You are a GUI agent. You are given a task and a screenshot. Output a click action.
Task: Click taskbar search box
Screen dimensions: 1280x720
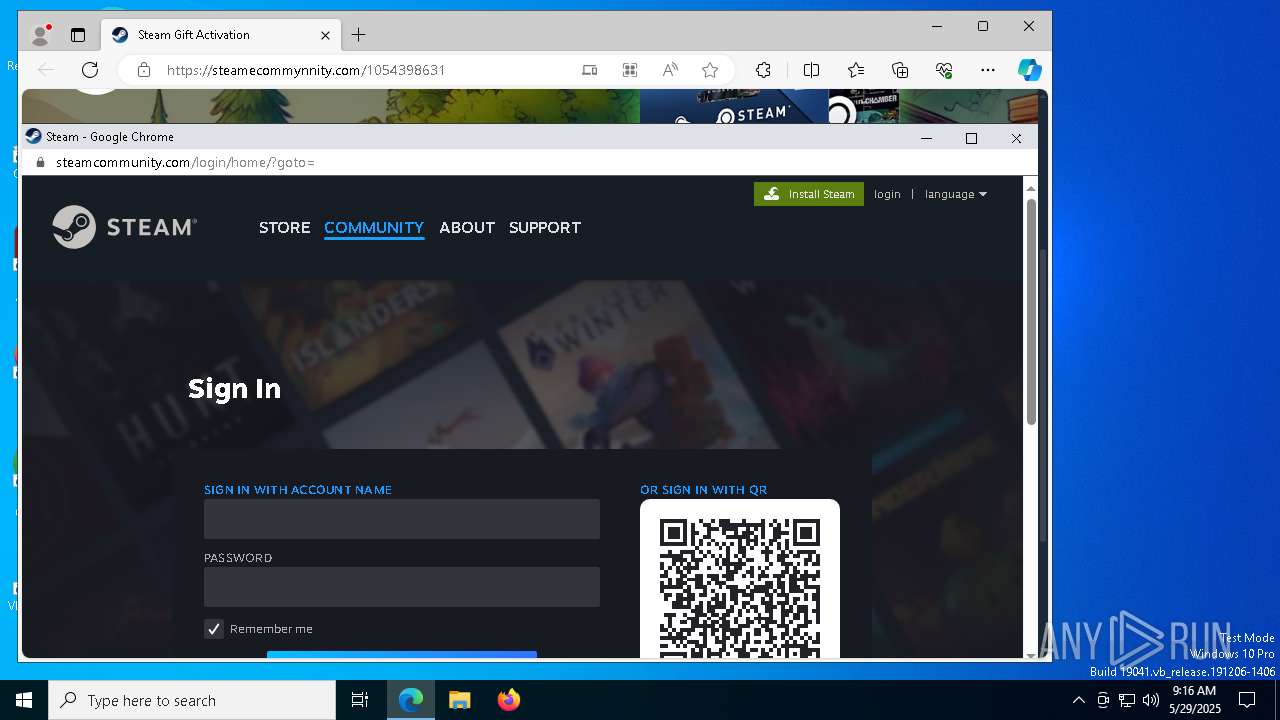(192, 700)
